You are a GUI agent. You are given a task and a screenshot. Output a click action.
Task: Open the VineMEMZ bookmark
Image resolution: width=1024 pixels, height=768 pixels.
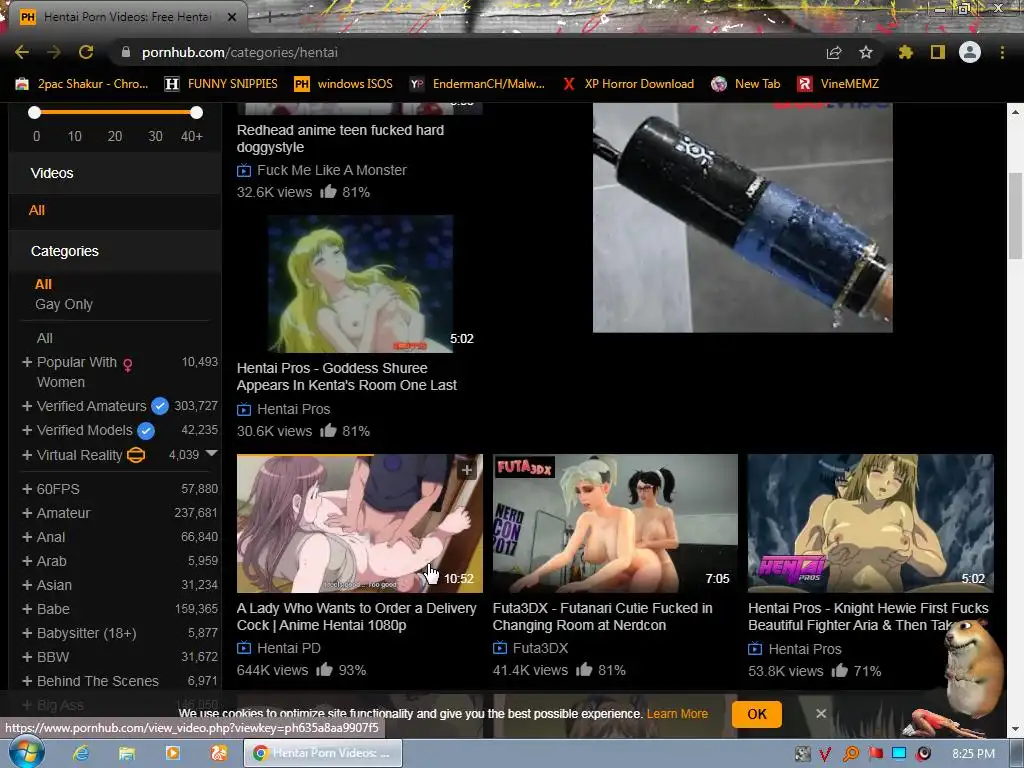[x=839, y=84]
